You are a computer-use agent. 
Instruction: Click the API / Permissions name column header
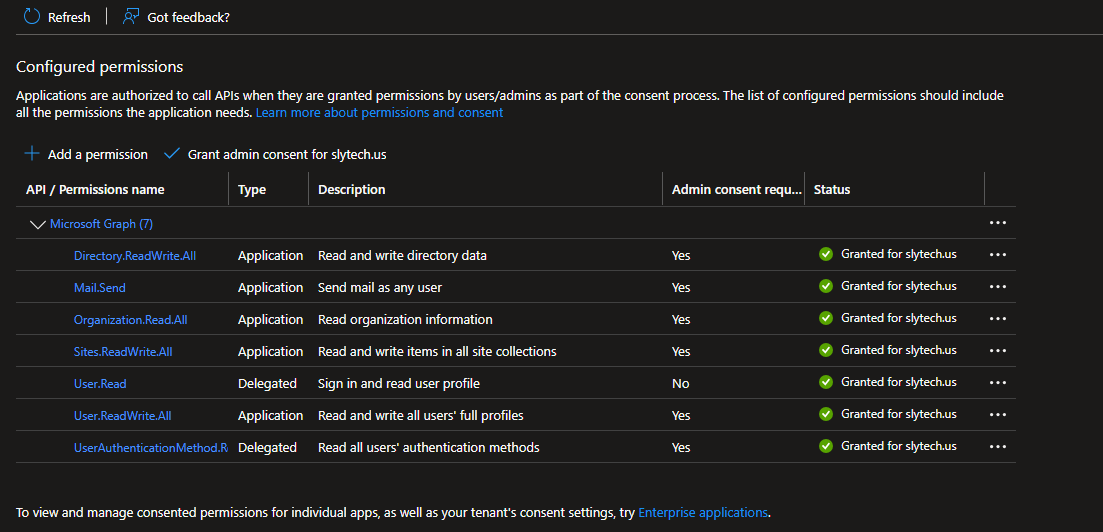click(95, 189)
